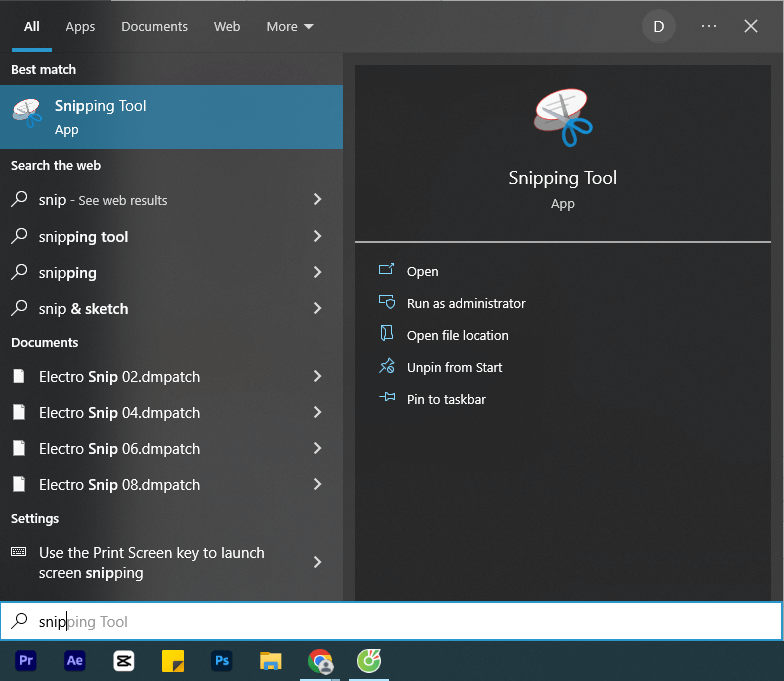Search the web for 'snip - See web results'
The width and height of the screenshot is (784, 681).
pos(172,200)
